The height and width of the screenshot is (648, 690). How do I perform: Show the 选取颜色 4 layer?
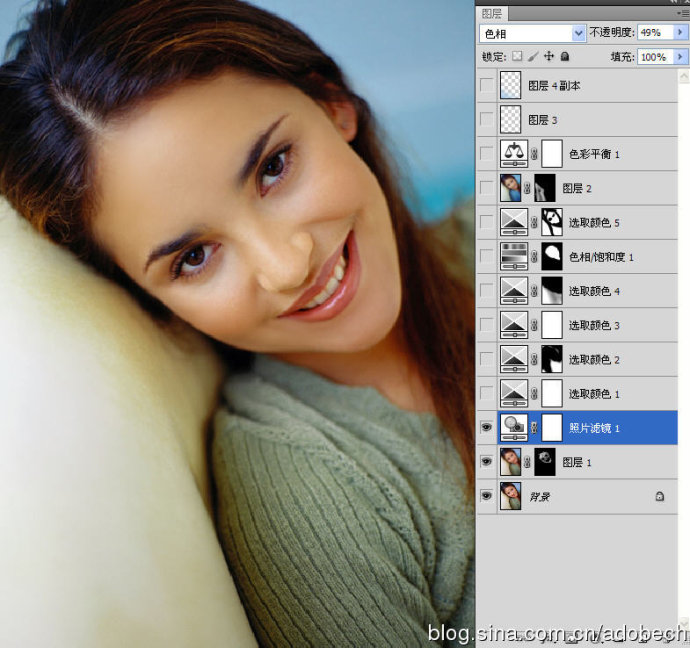click(x=487, y=291)
